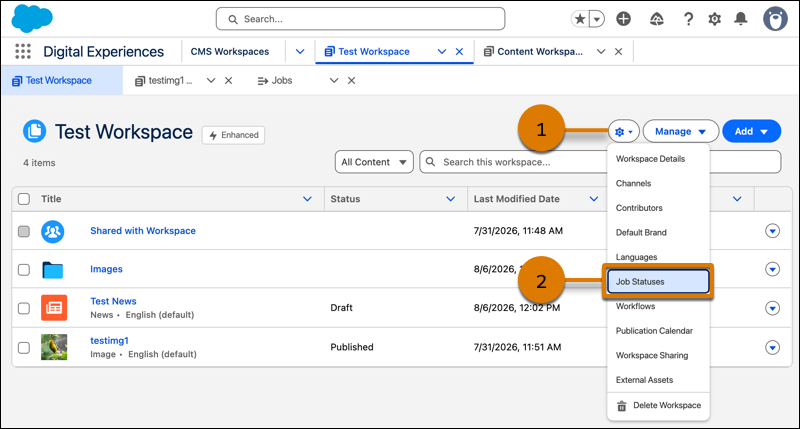Click the Images folder icon

coord(53,269)
